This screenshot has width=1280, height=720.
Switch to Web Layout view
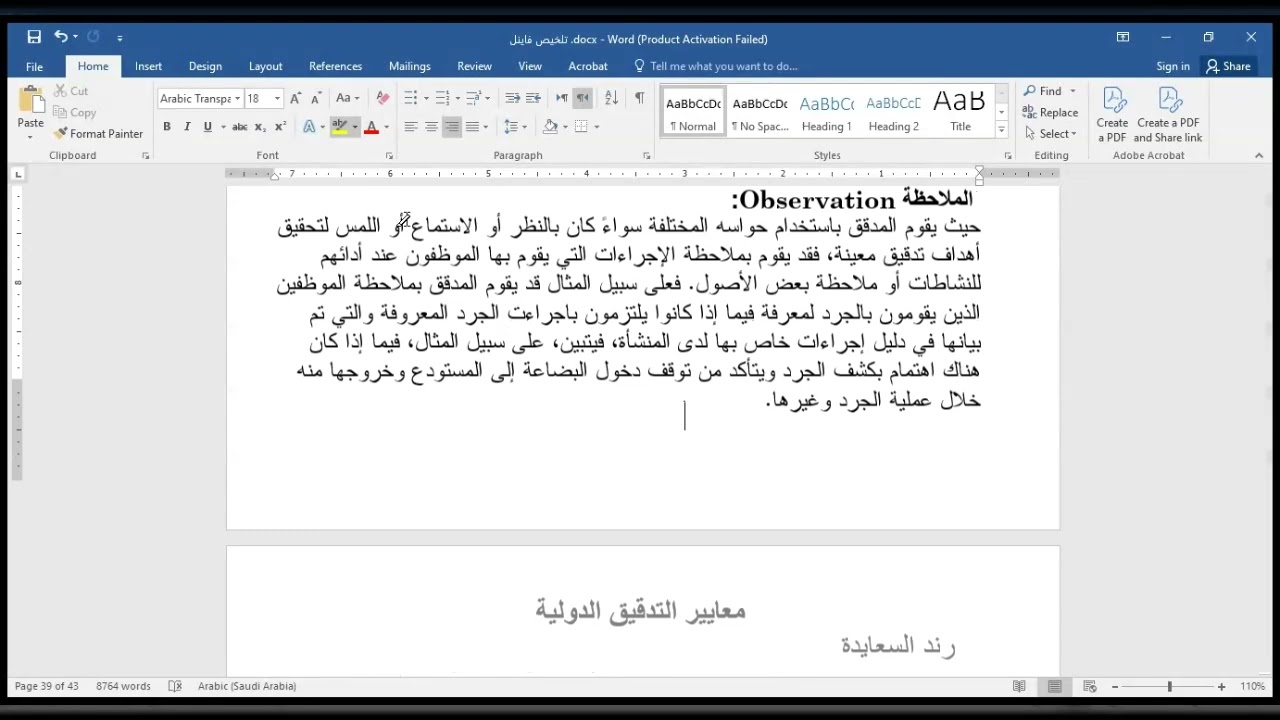click(x=1090, y=686)
